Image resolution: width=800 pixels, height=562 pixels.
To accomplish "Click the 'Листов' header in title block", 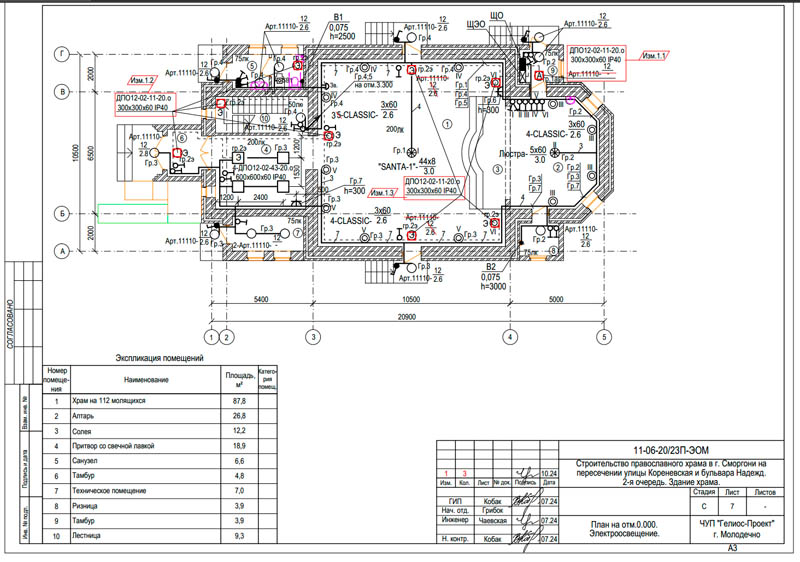I will 765,492.
